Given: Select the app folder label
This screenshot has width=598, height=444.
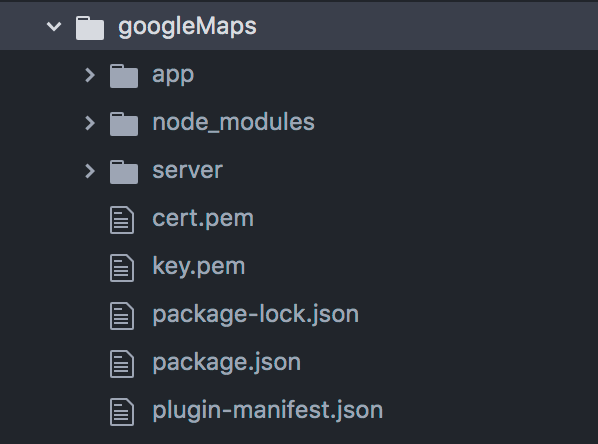Looking at the screenshot, I should [173, 76].
